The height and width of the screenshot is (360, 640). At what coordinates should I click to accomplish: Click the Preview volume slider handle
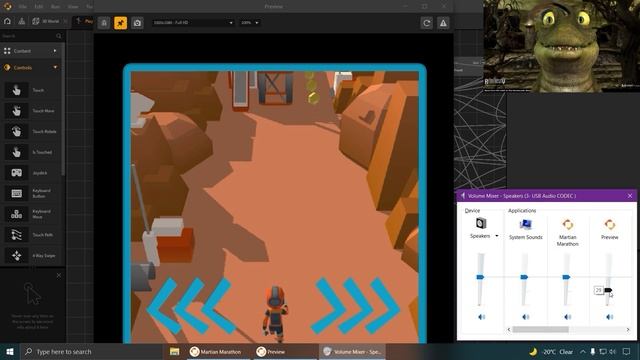tap(608, 290)
